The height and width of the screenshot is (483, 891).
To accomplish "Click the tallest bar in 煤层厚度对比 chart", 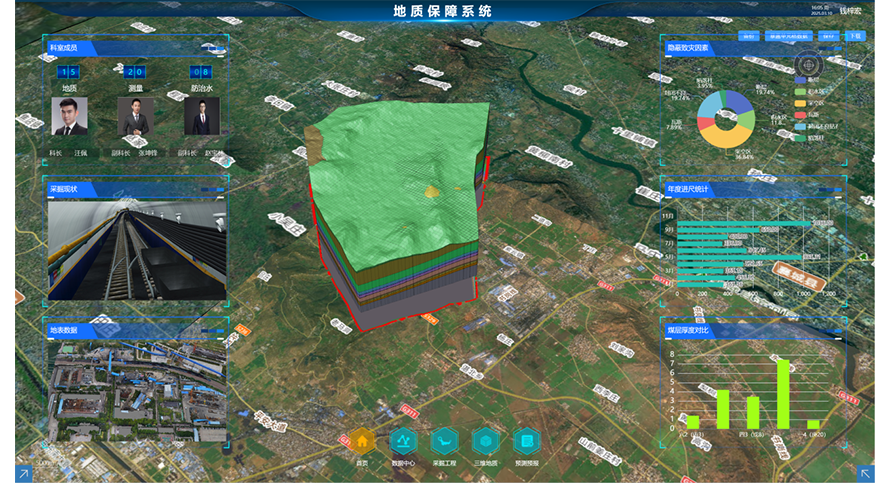I will tap(783, 394).
